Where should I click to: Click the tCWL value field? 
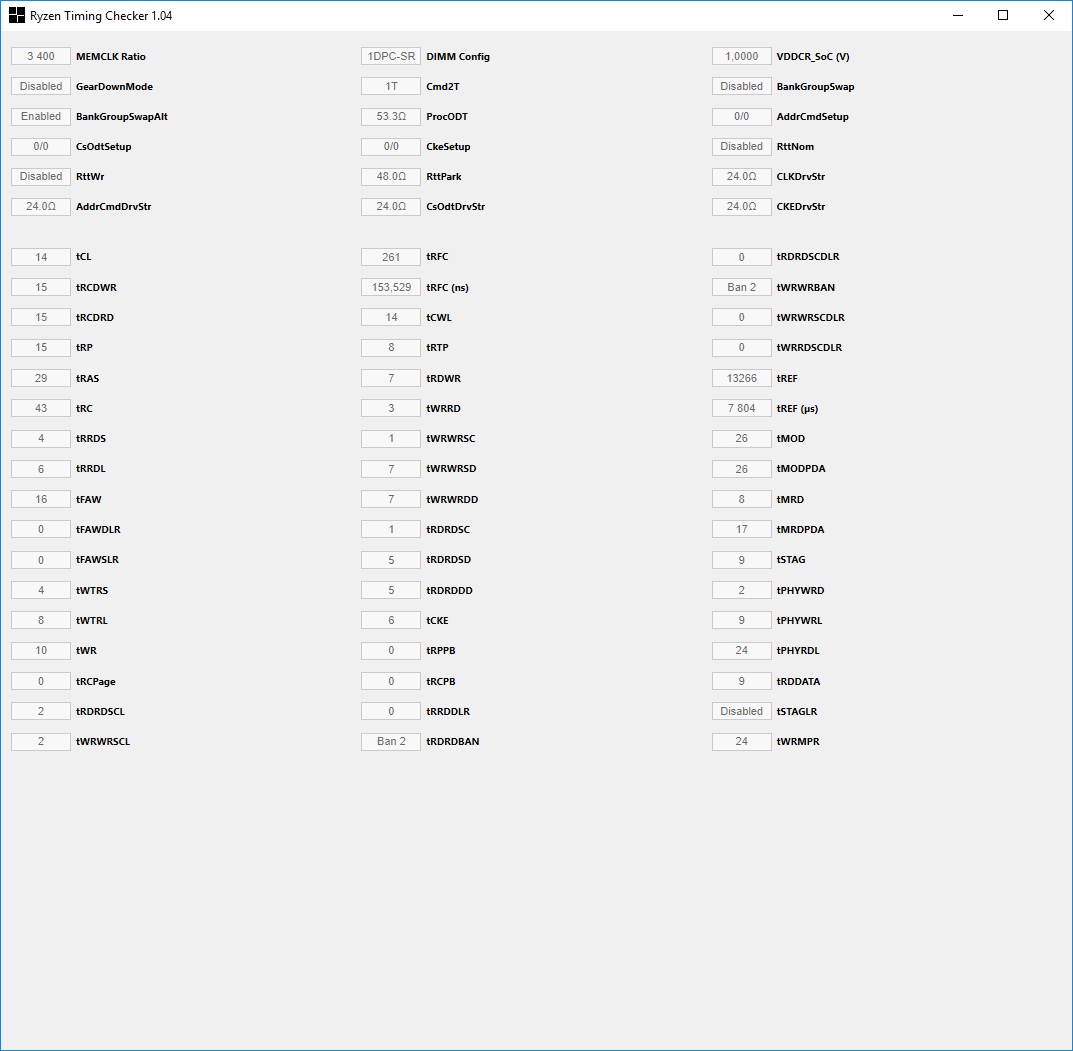[391, 317]
